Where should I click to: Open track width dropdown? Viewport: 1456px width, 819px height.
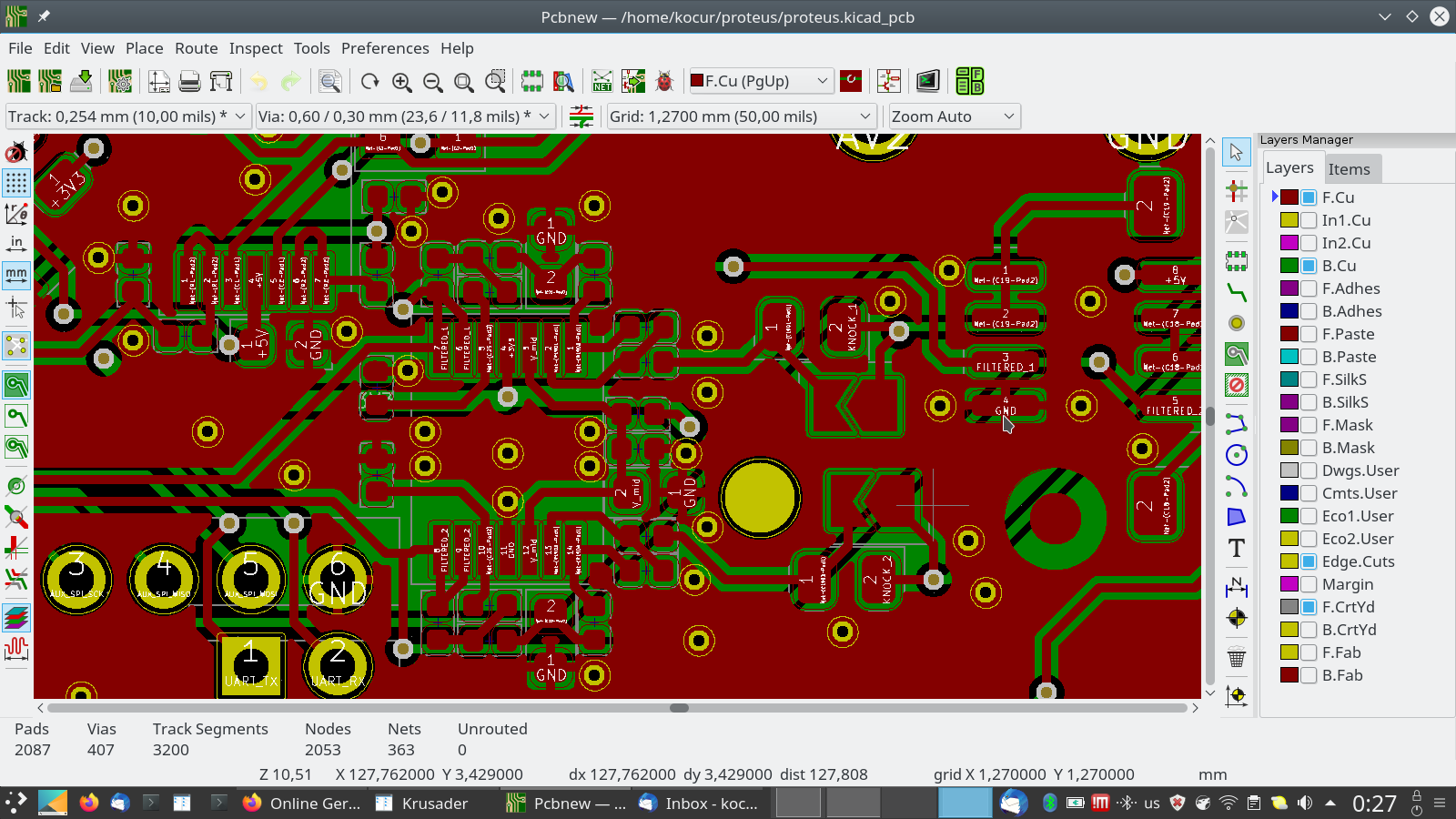click(128, 116)
